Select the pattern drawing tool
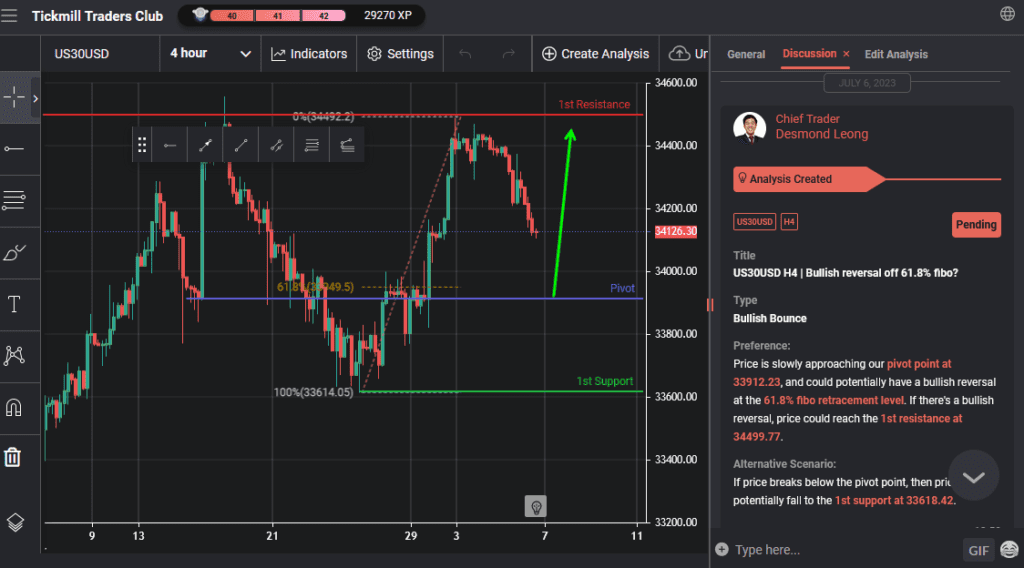This screenshot has width=1024, height=568. pos(14,355)
